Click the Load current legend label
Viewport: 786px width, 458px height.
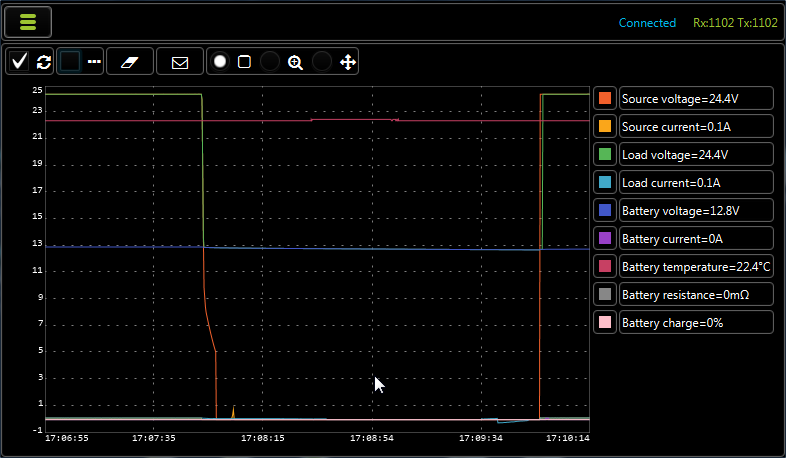pos(695,182)
